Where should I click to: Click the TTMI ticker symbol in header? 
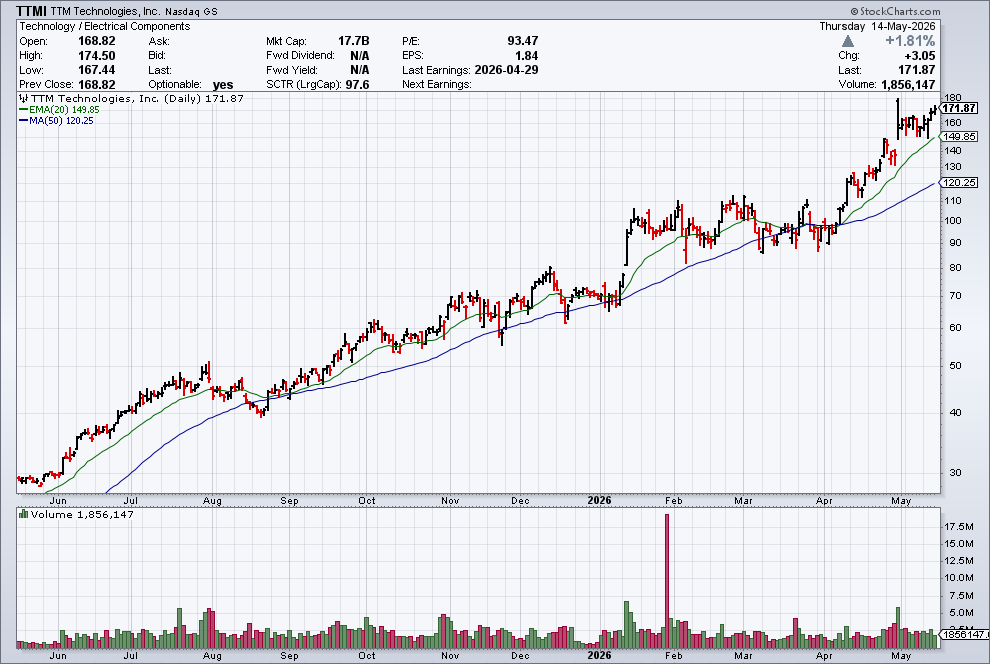pos(32,11)
